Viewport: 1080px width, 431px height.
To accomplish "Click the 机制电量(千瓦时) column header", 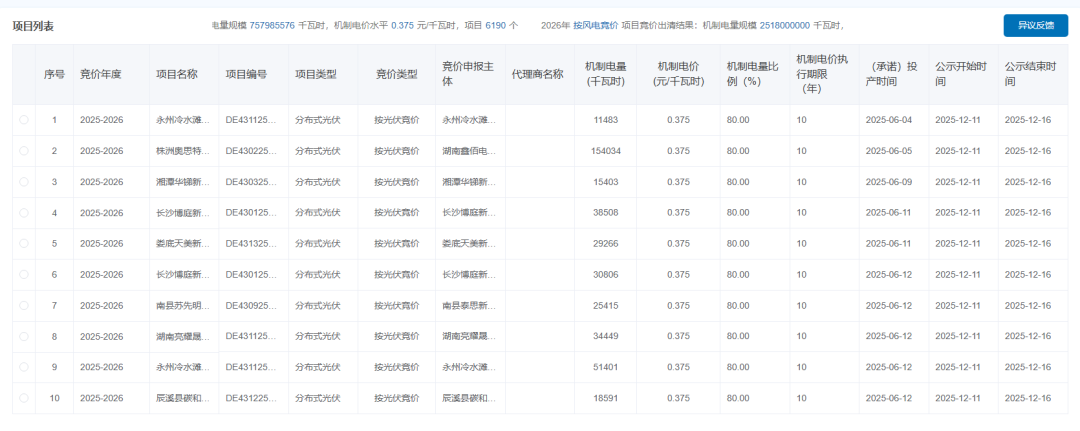I will click(605, 74).
